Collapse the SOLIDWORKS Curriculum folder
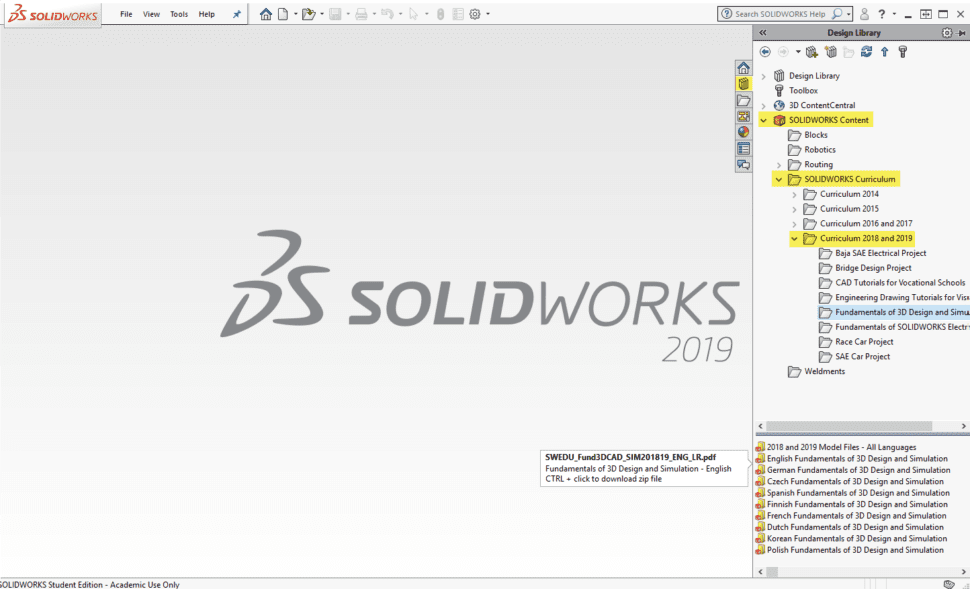Image resolution: width=970 pixels, height=589 pixels. (x=779, y=180)
